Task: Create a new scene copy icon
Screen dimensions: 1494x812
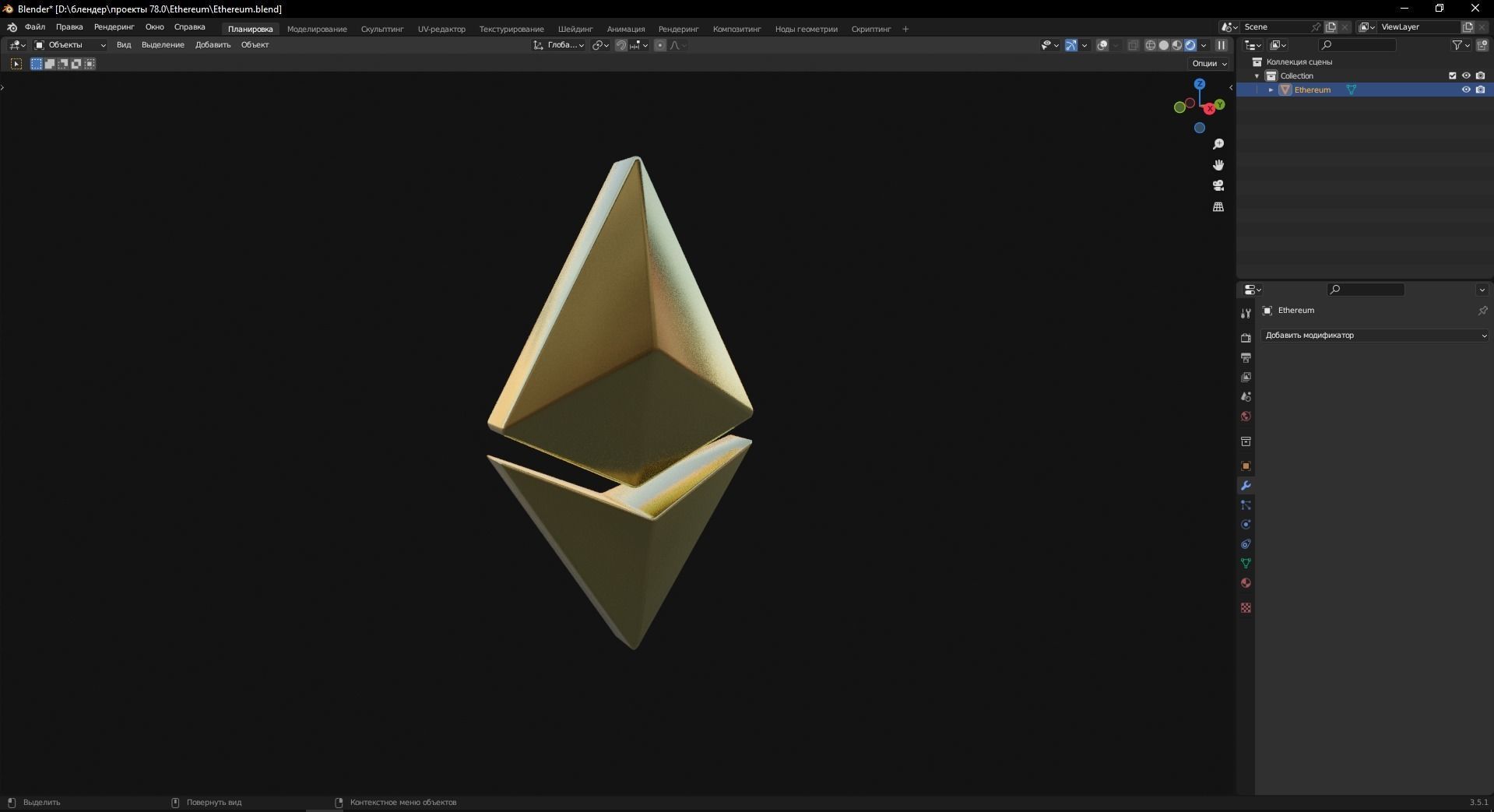Action: click(x=1331, y=27)
